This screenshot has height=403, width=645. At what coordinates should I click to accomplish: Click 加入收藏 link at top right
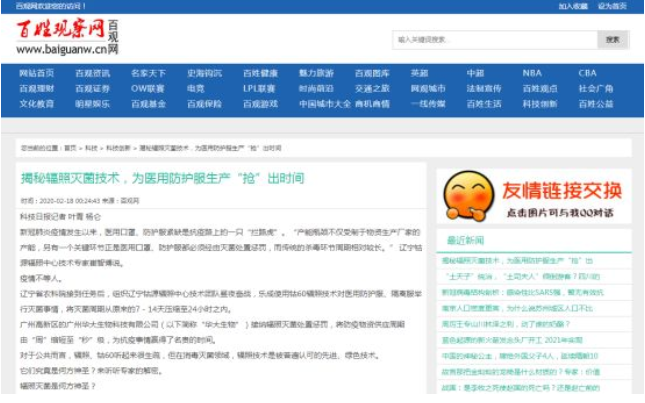(x=573, y=6)
